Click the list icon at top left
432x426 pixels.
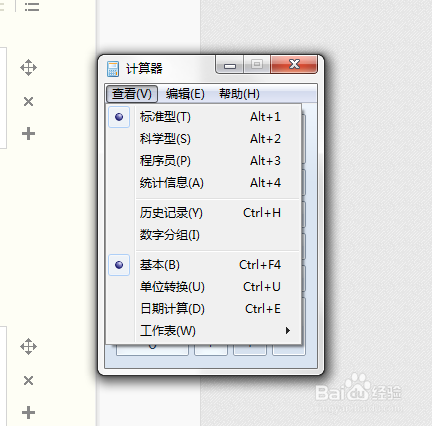pyautogui.click(x=32, y=6)
